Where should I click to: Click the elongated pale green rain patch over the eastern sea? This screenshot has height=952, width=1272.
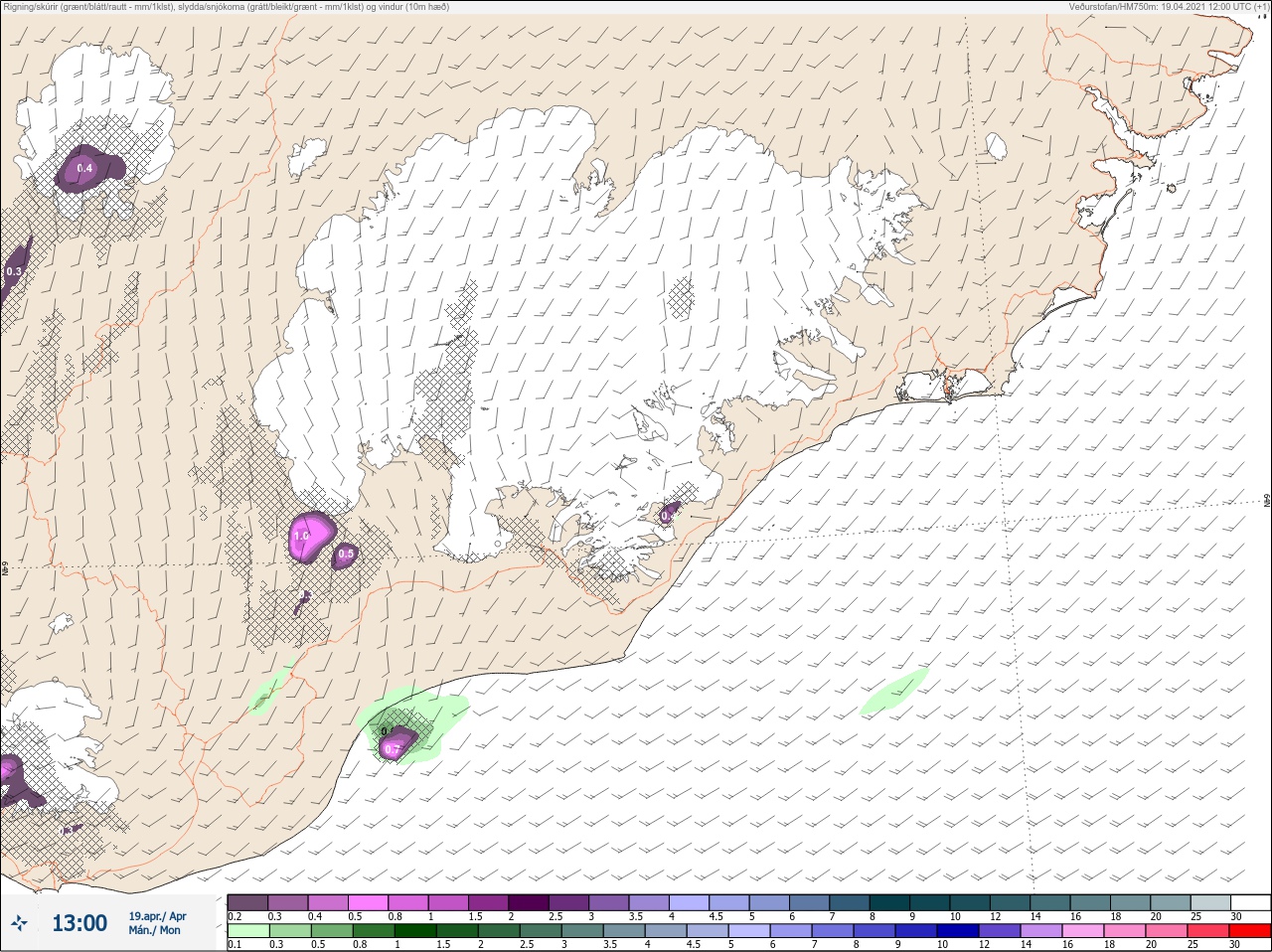coord(894,692)
